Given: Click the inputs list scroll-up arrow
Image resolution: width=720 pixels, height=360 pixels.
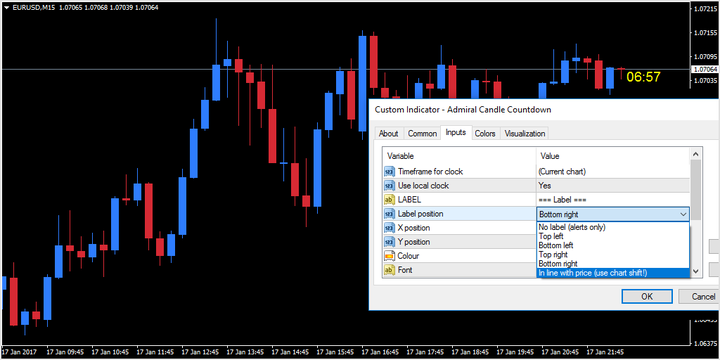Looking at the screenshot, I should click(x=696, y=154).
